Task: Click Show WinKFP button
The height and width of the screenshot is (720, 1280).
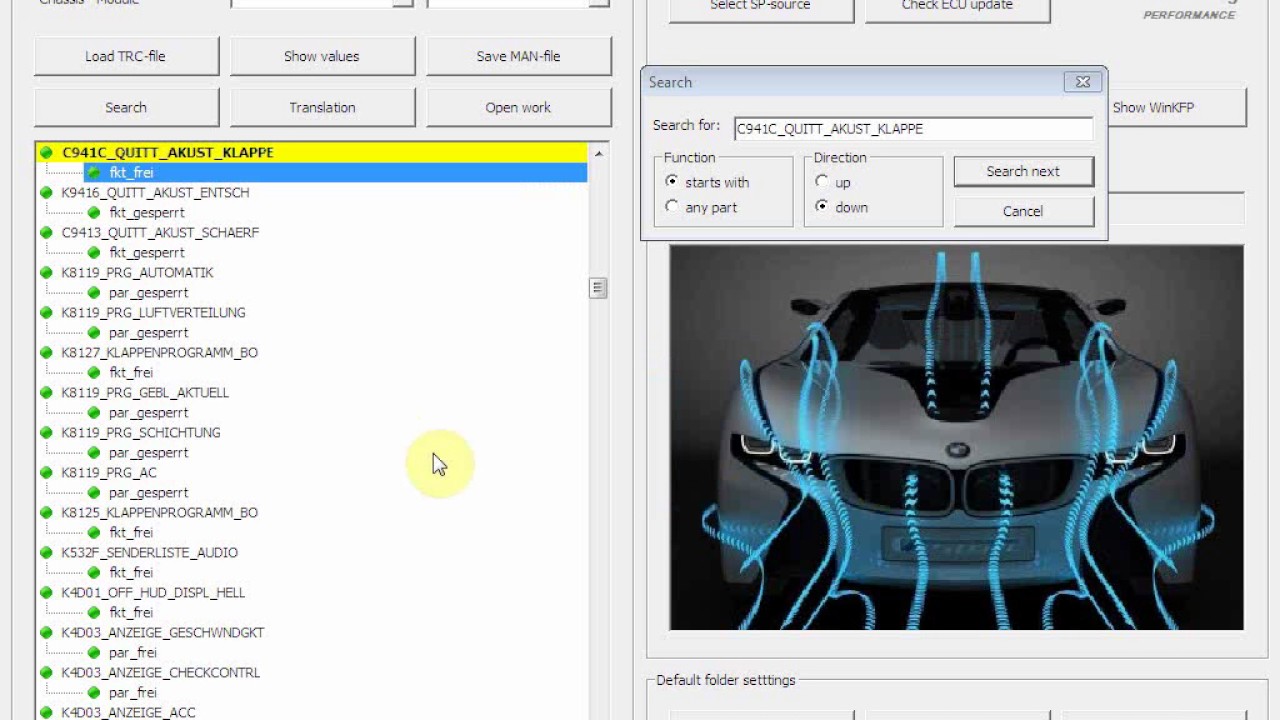Action: pyautogui.click(x=1177, y=107)
